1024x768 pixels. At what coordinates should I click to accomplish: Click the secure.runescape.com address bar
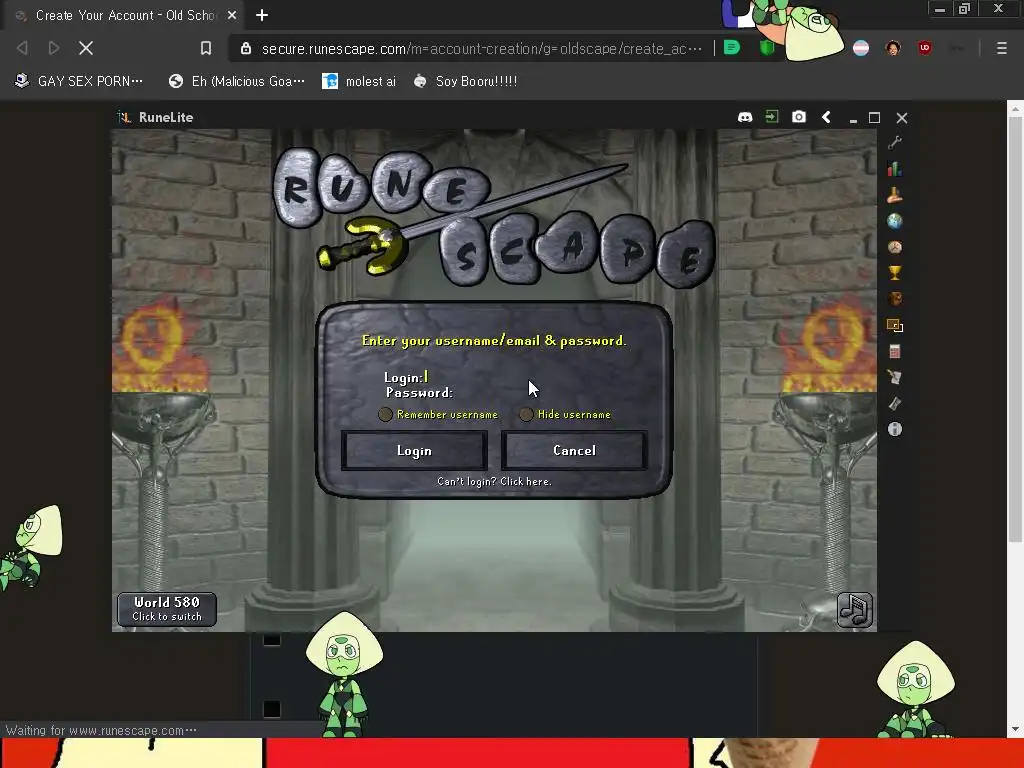tap(481, 49)
